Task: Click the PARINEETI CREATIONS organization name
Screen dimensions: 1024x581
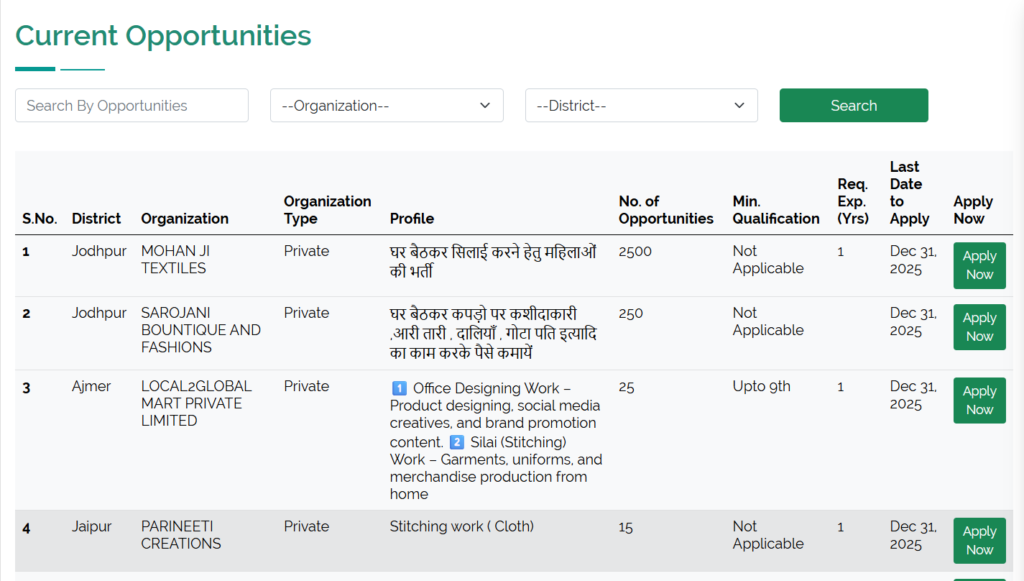Action: pos(181,535)
